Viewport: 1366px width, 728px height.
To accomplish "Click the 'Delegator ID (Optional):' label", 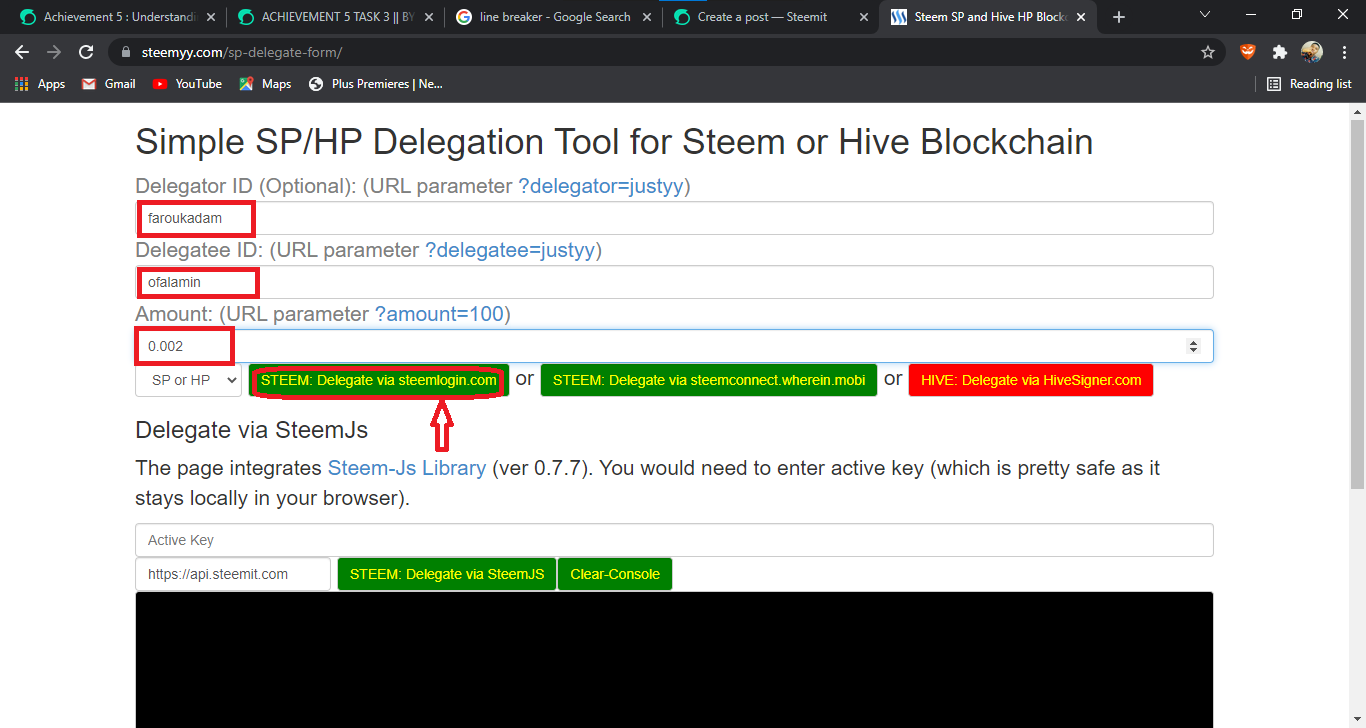I will [246, 186].
